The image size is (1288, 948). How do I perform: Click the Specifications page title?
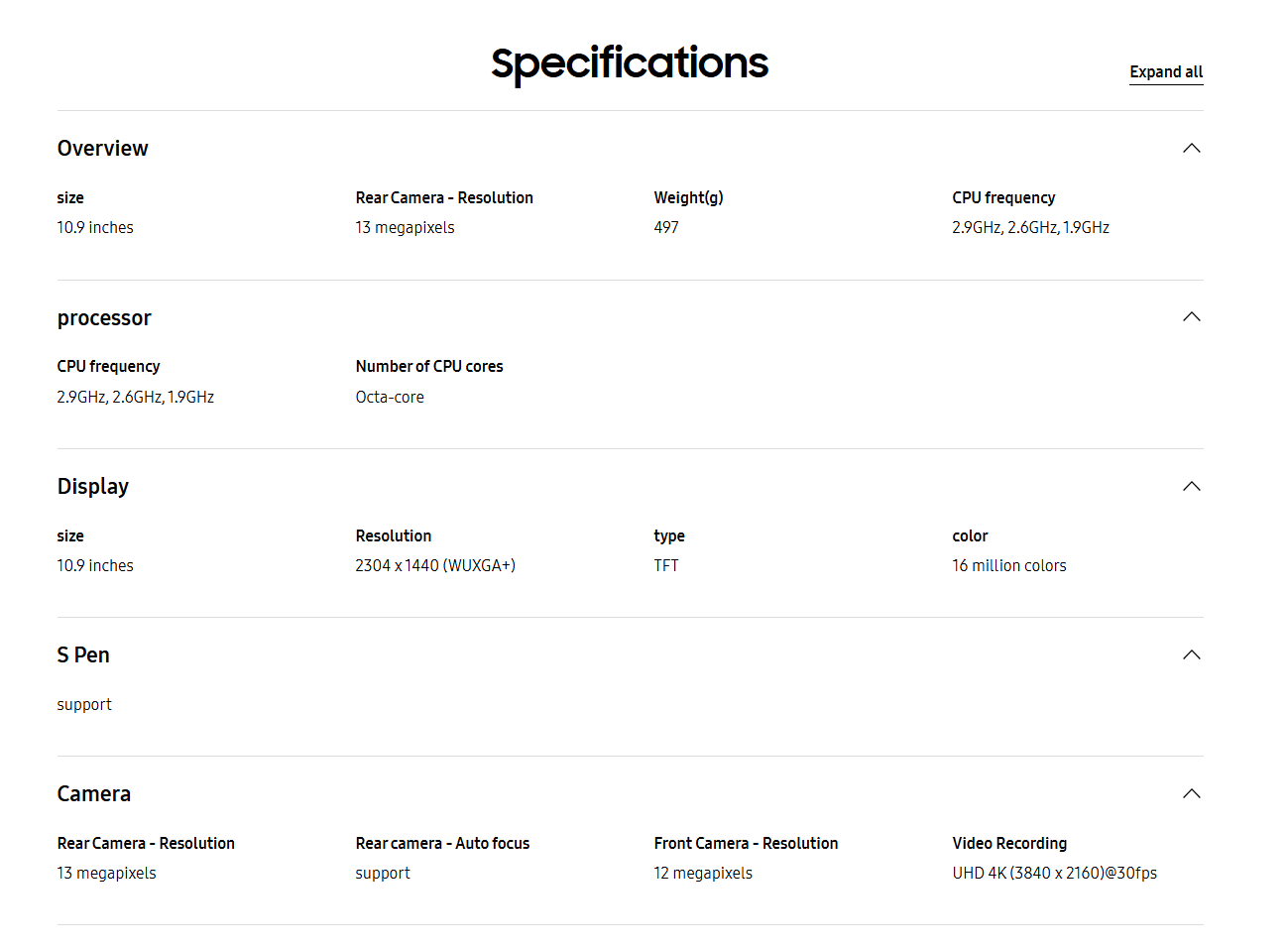630,63
